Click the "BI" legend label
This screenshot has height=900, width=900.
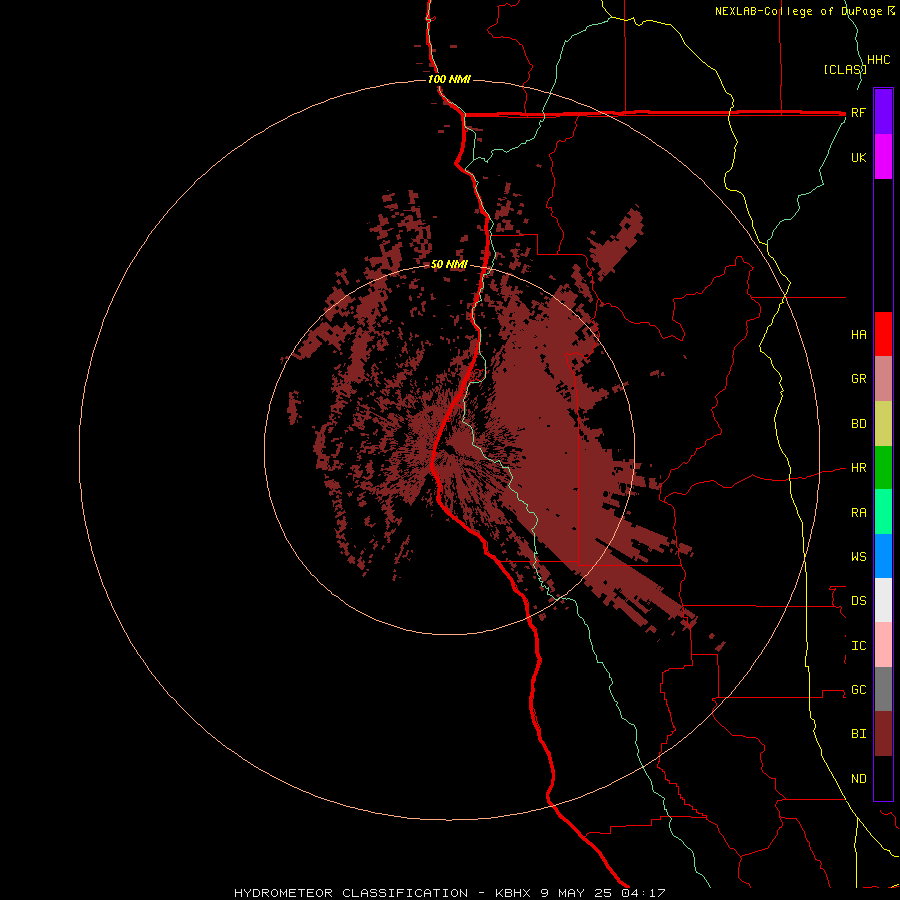tap(859, 734)
